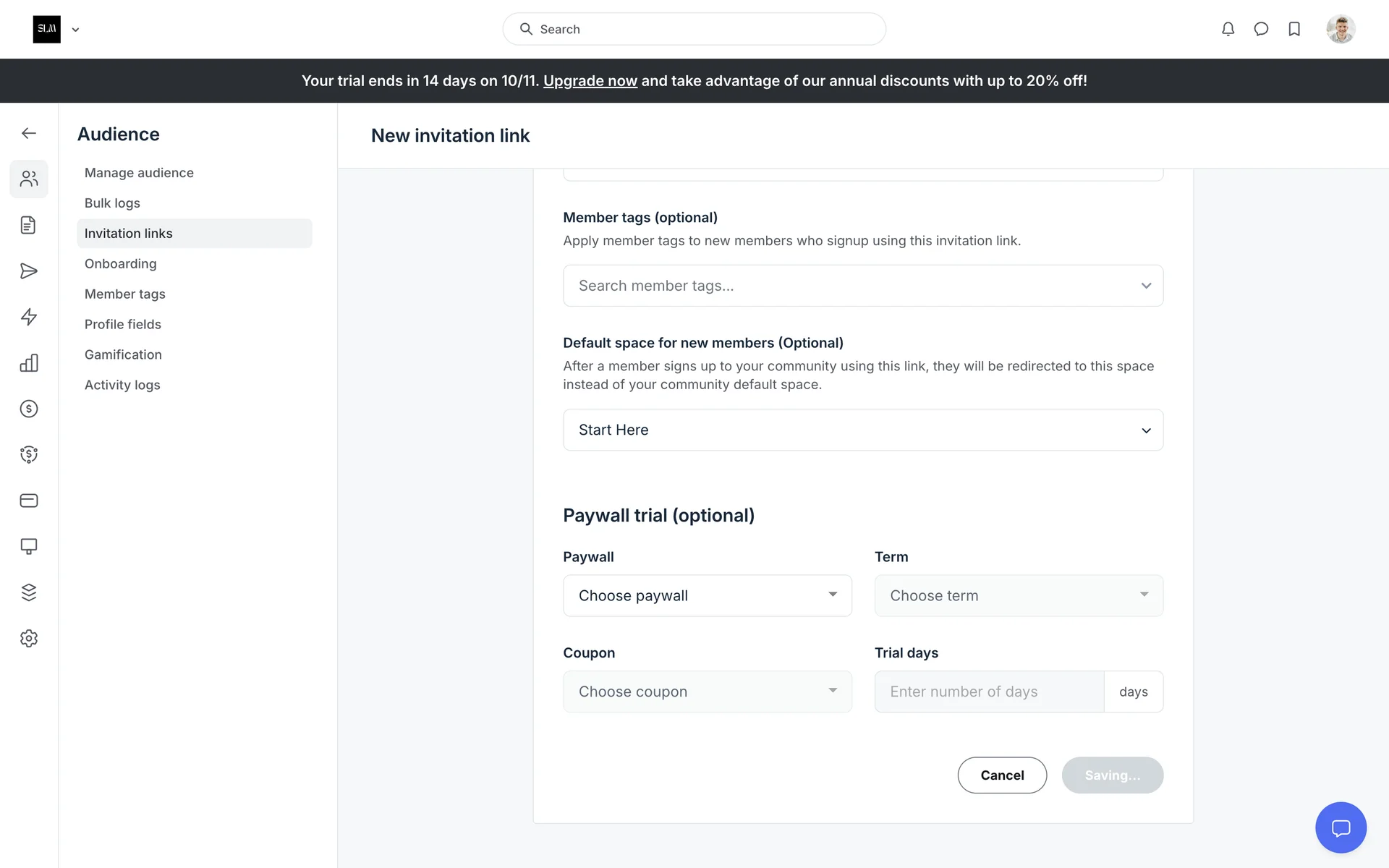Expand community switcher chevron beside logo
The image size is (1389, 868).
pos(75,30)
